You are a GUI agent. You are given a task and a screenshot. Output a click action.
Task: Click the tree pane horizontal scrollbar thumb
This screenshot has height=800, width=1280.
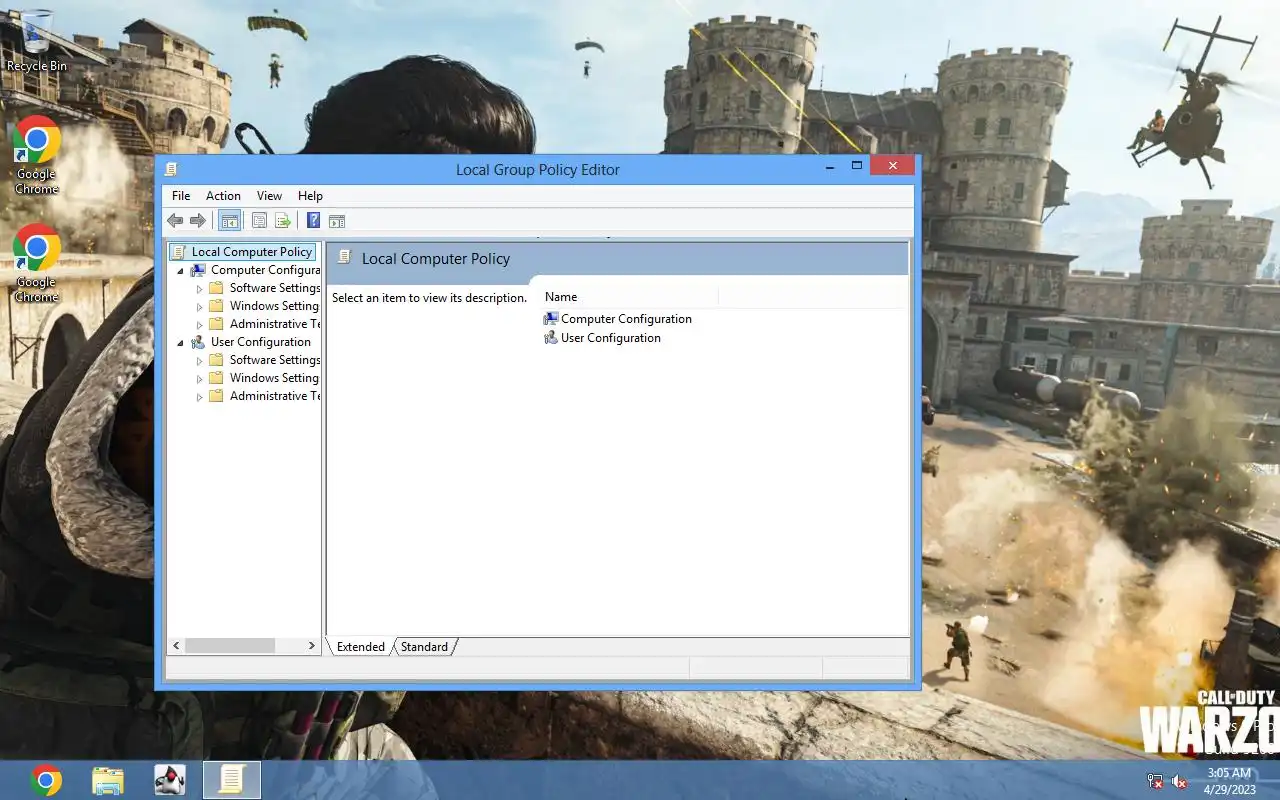tap(230, 647)
